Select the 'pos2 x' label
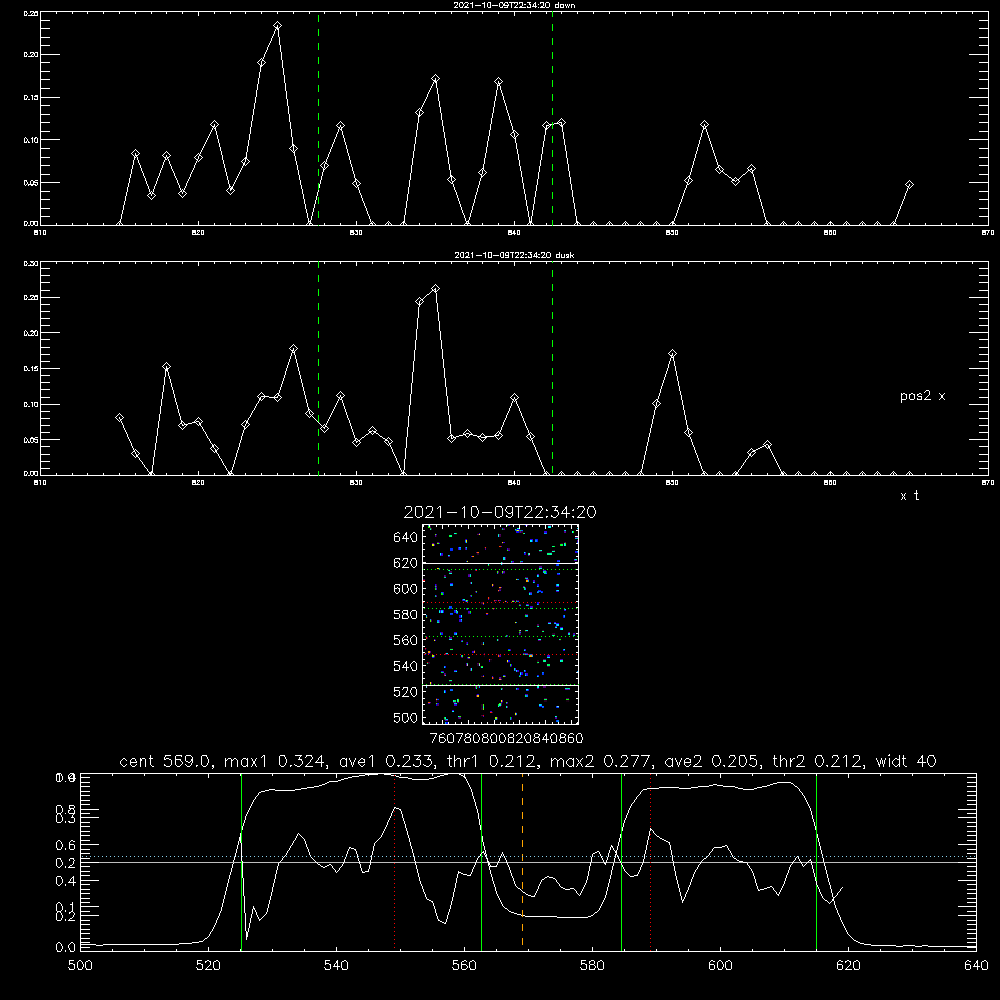Screen dimensions: 1000x1000 point(922,396)
